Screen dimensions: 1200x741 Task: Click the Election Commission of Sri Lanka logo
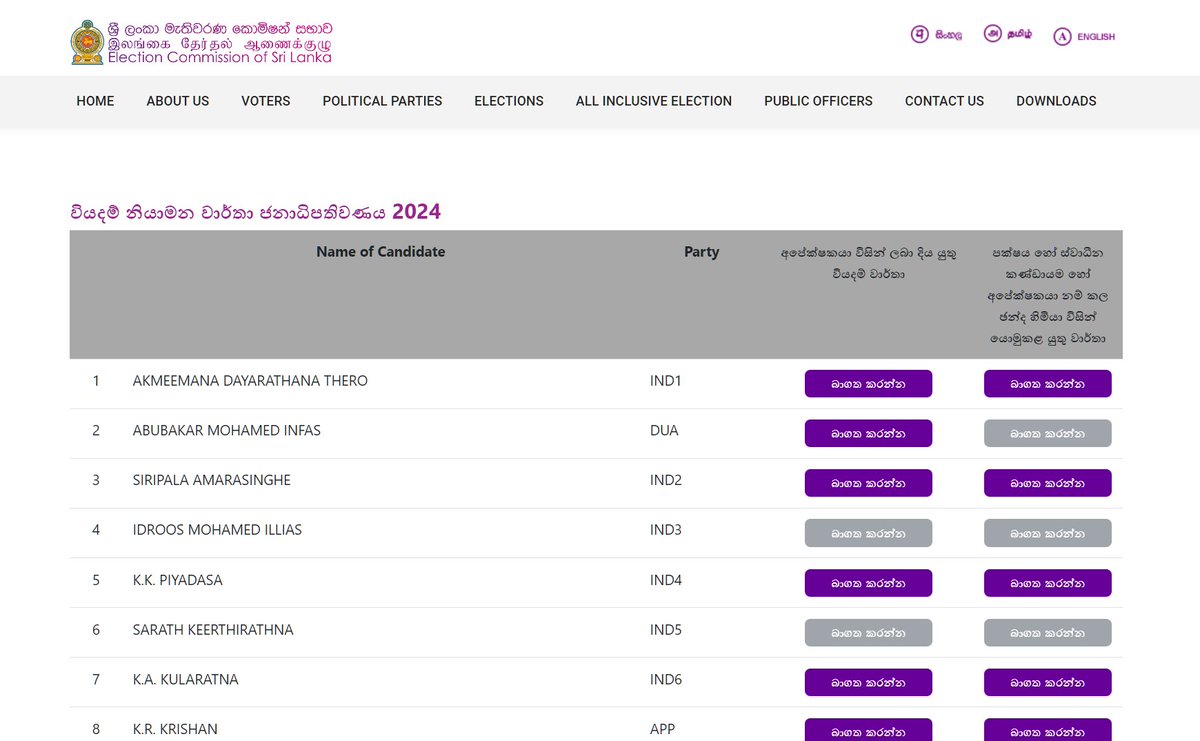click(x=201, y=43)
